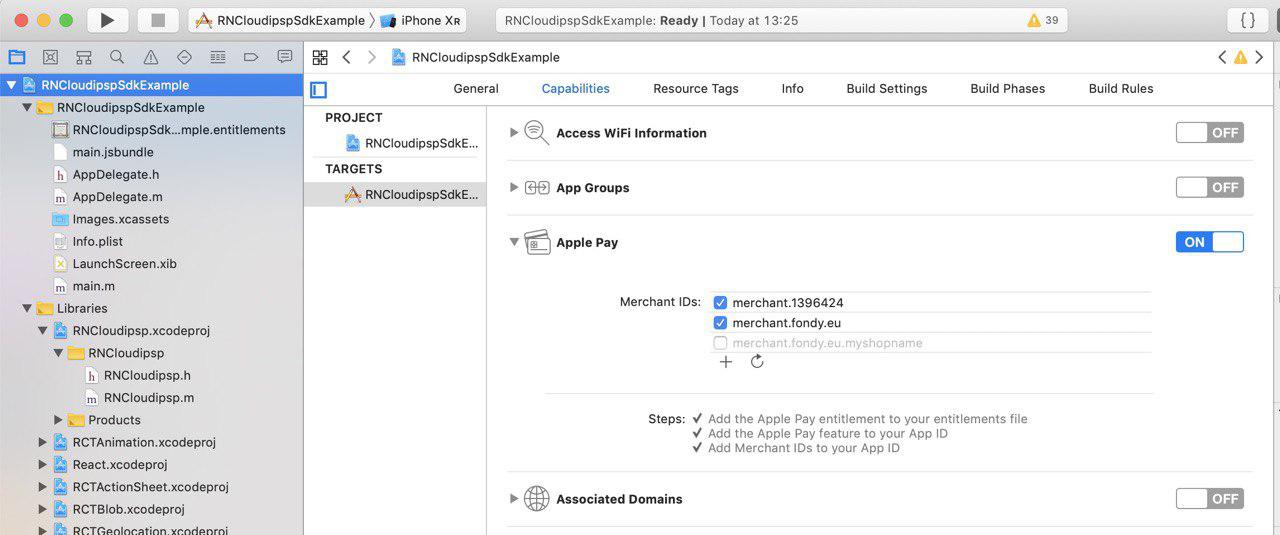
Task: Toggle the project and targets list sidebar
Action: pos(319,89)
